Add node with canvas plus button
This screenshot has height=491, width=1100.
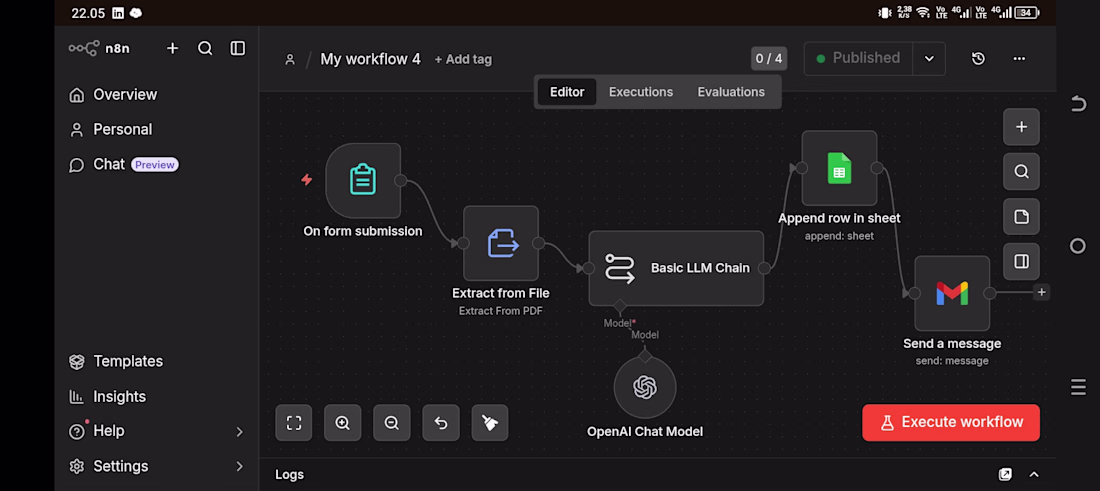[x=1021, y=127]
